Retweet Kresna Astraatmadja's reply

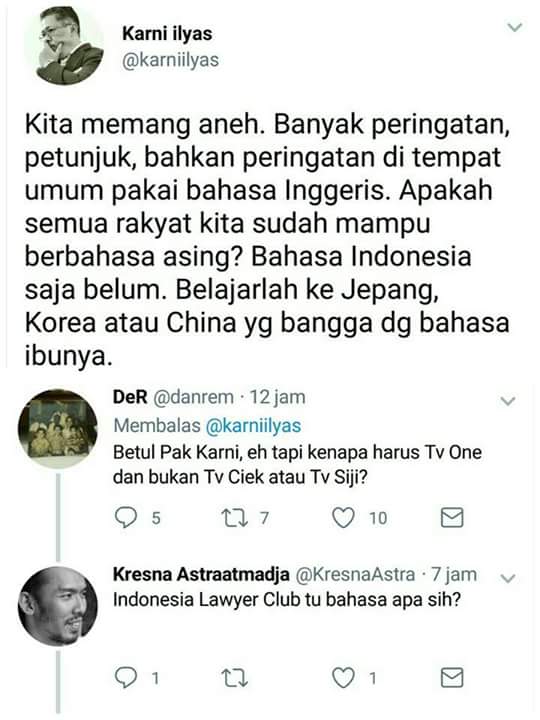click(235, 678)
